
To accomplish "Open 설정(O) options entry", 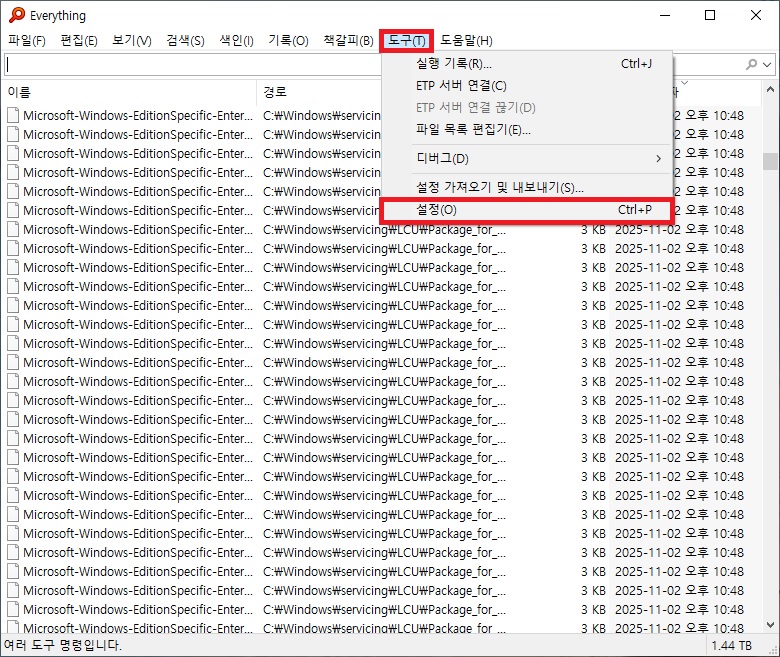I will coord(527,210).
